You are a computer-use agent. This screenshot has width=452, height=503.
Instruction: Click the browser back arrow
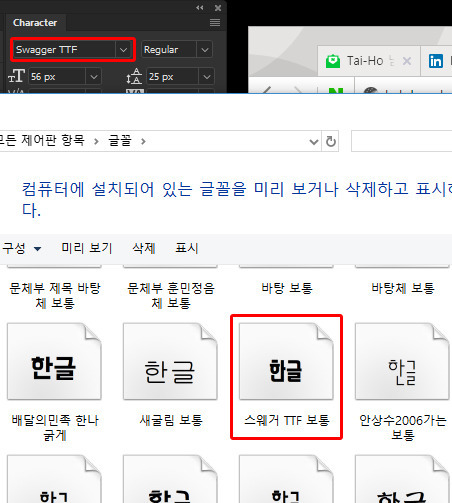tap(267, 90)
